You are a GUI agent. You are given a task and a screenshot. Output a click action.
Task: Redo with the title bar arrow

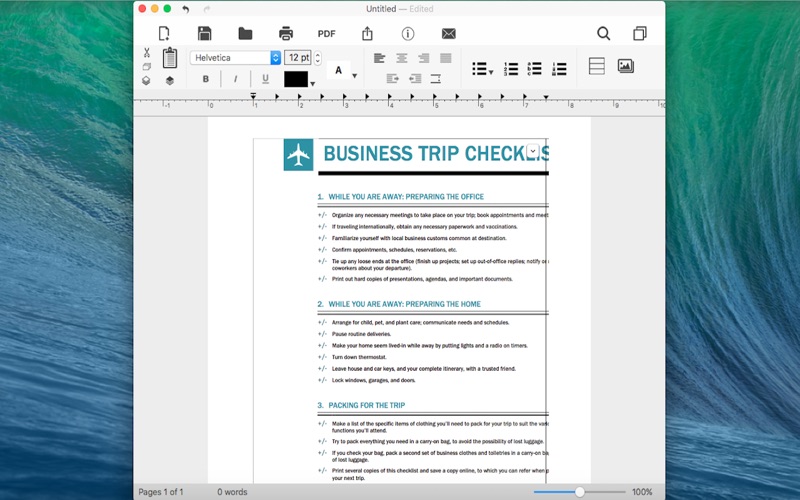tap(207, 9)
